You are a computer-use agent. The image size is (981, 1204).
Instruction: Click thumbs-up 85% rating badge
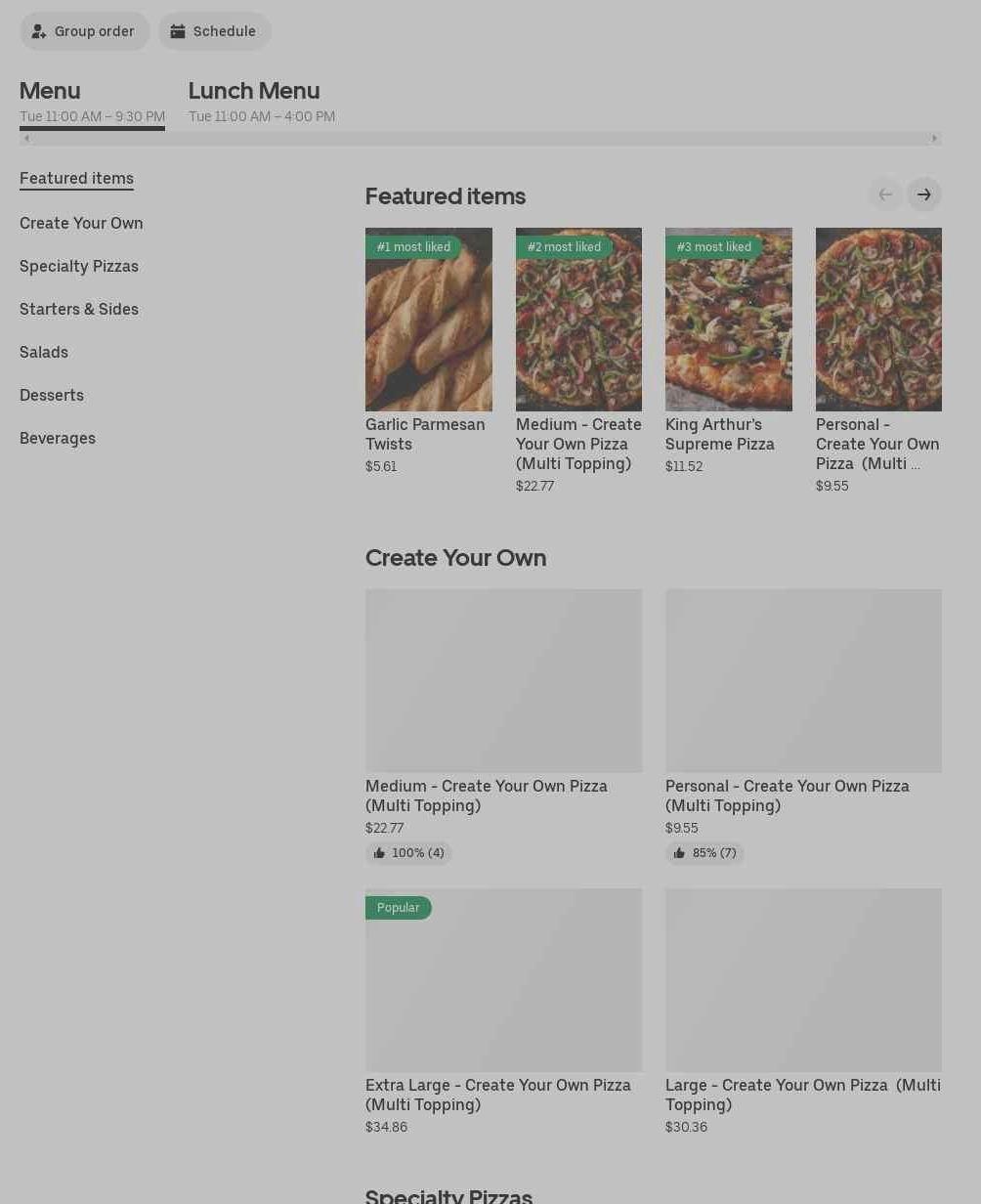(x=704, y=853)
